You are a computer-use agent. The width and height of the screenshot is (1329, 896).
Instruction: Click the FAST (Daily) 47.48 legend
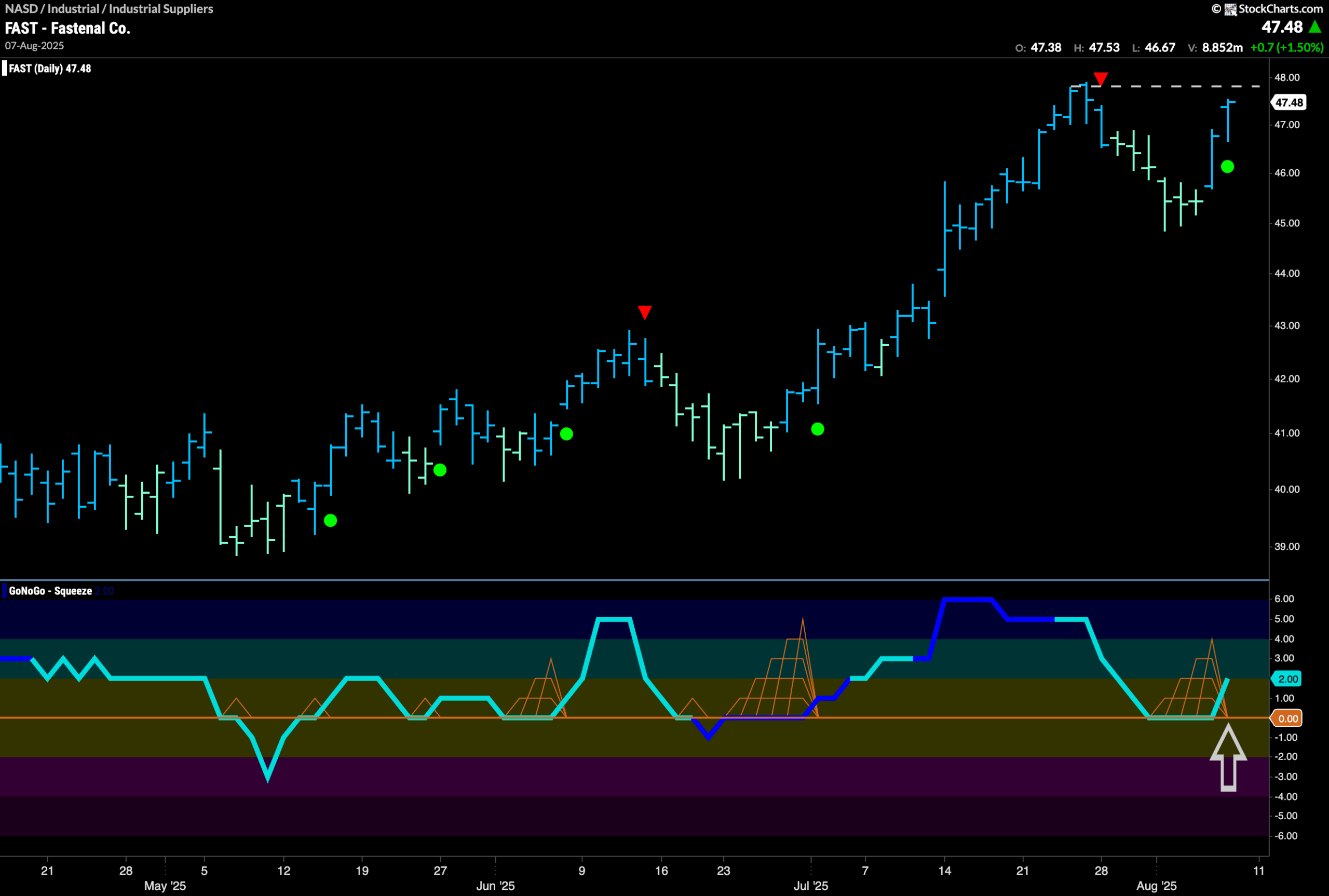50,69
